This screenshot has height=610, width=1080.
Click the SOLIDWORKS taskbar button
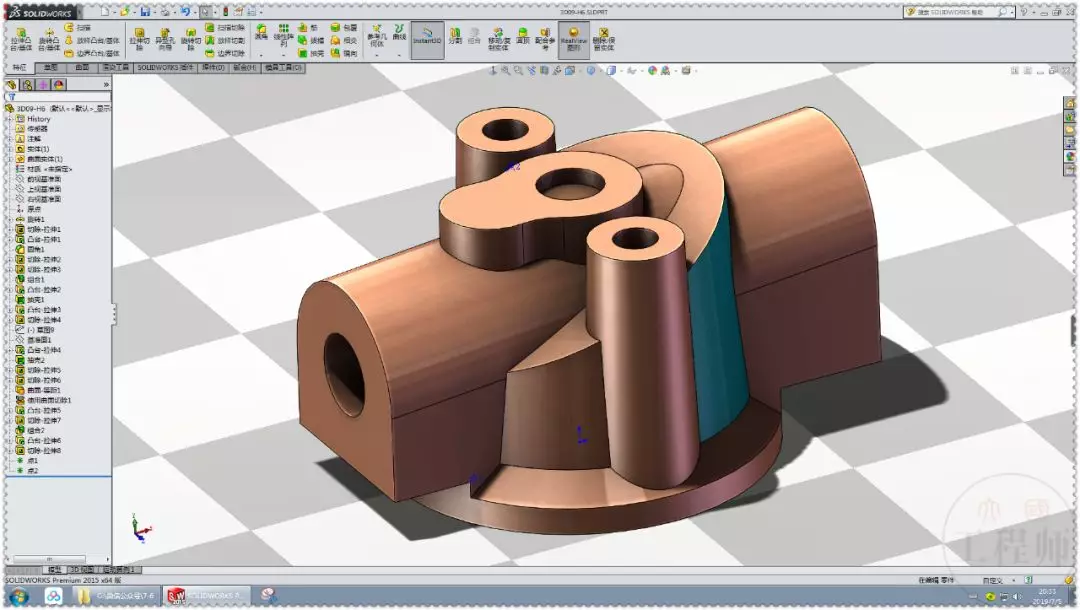point(205,596)
